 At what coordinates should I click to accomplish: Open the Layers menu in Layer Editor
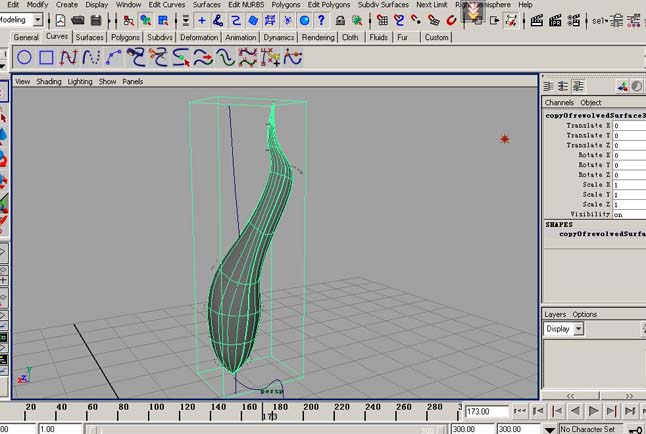point(555,314)
